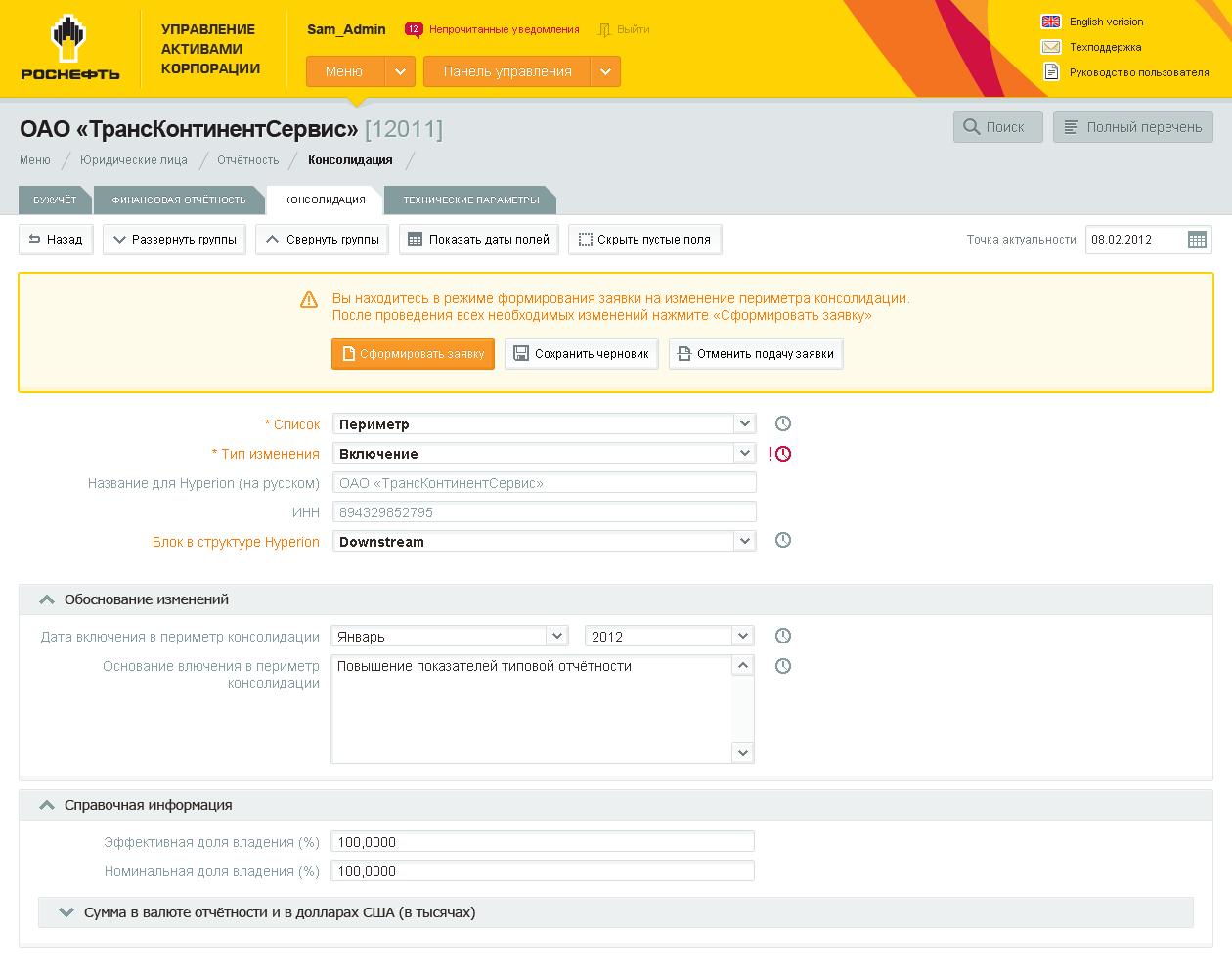Screen dimensions: 1232x976
Task: Click textarea scrollbar up arrow
Action: click(743, 666)
